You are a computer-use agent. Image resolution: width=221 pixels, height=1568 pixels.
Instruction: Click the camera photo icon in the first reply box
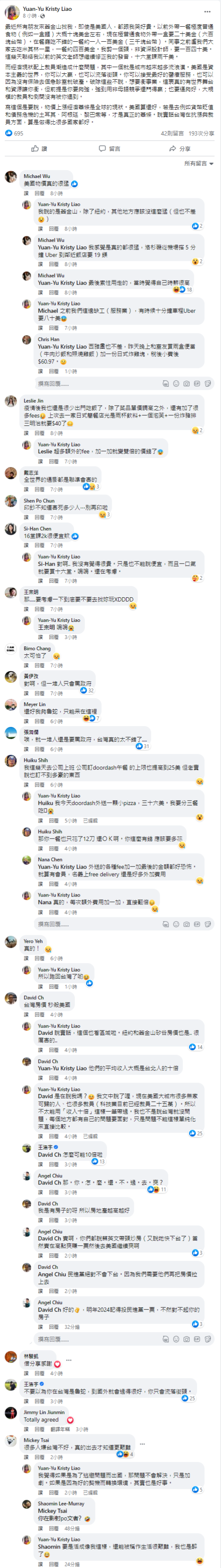click(x=186, y=384)
